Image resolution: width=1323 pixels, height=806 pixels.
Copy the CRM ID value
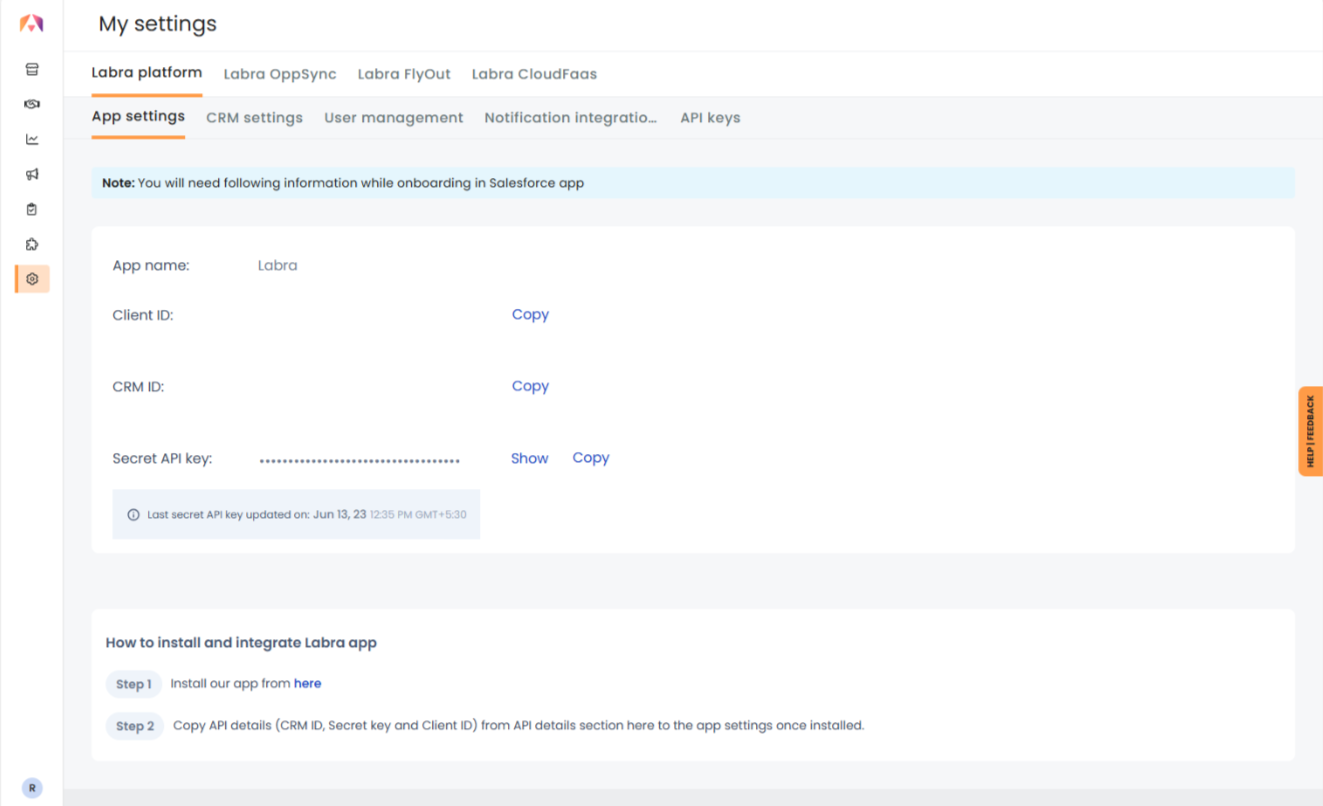530,386
